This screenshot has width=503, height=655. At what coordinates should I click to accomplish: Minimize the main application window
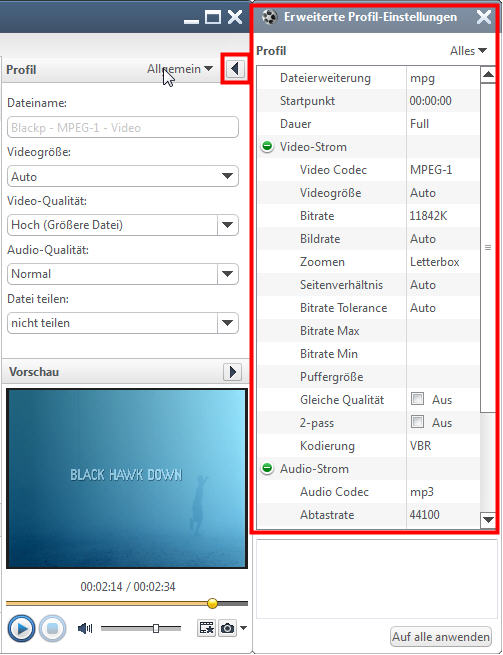(191, 20)
